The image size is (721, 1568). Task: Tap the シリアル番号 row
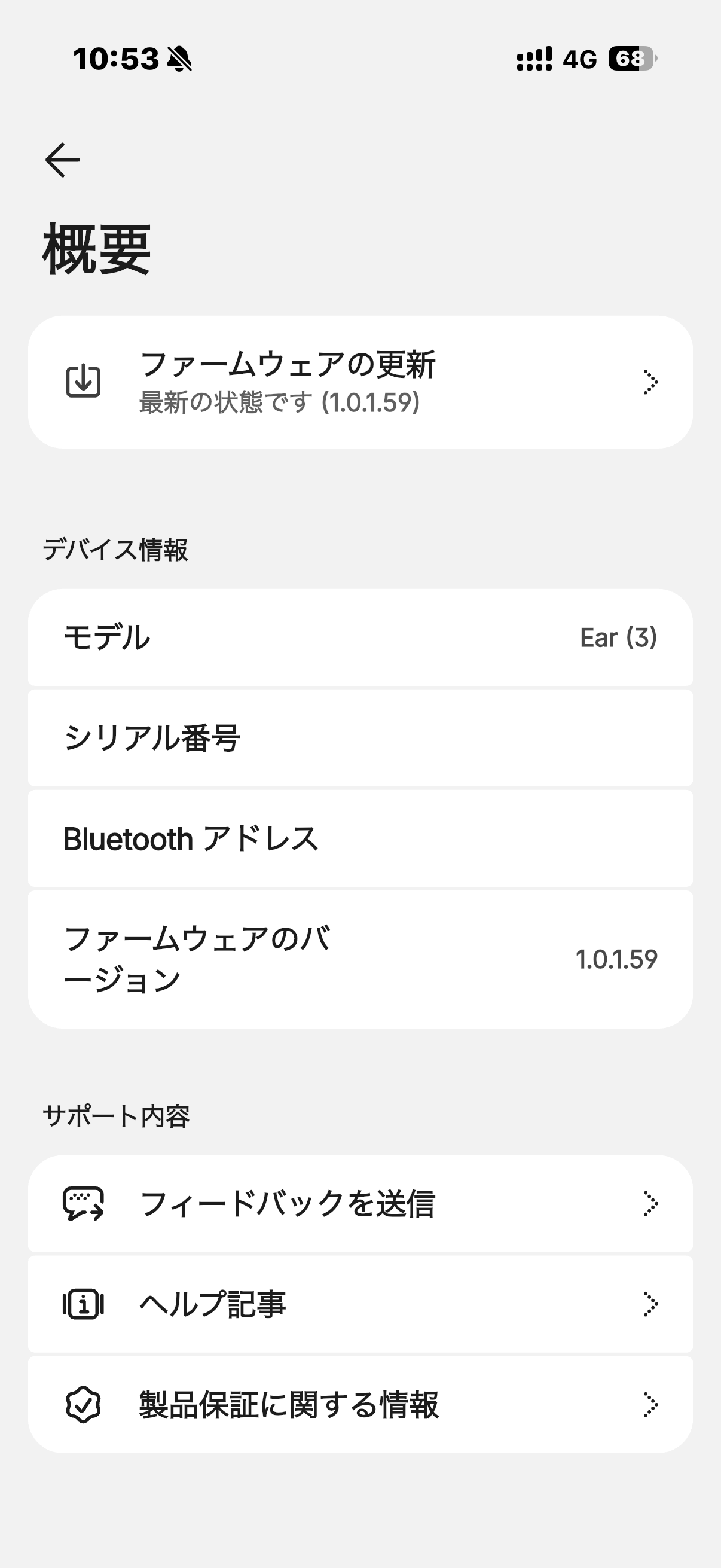pos(360,738)
